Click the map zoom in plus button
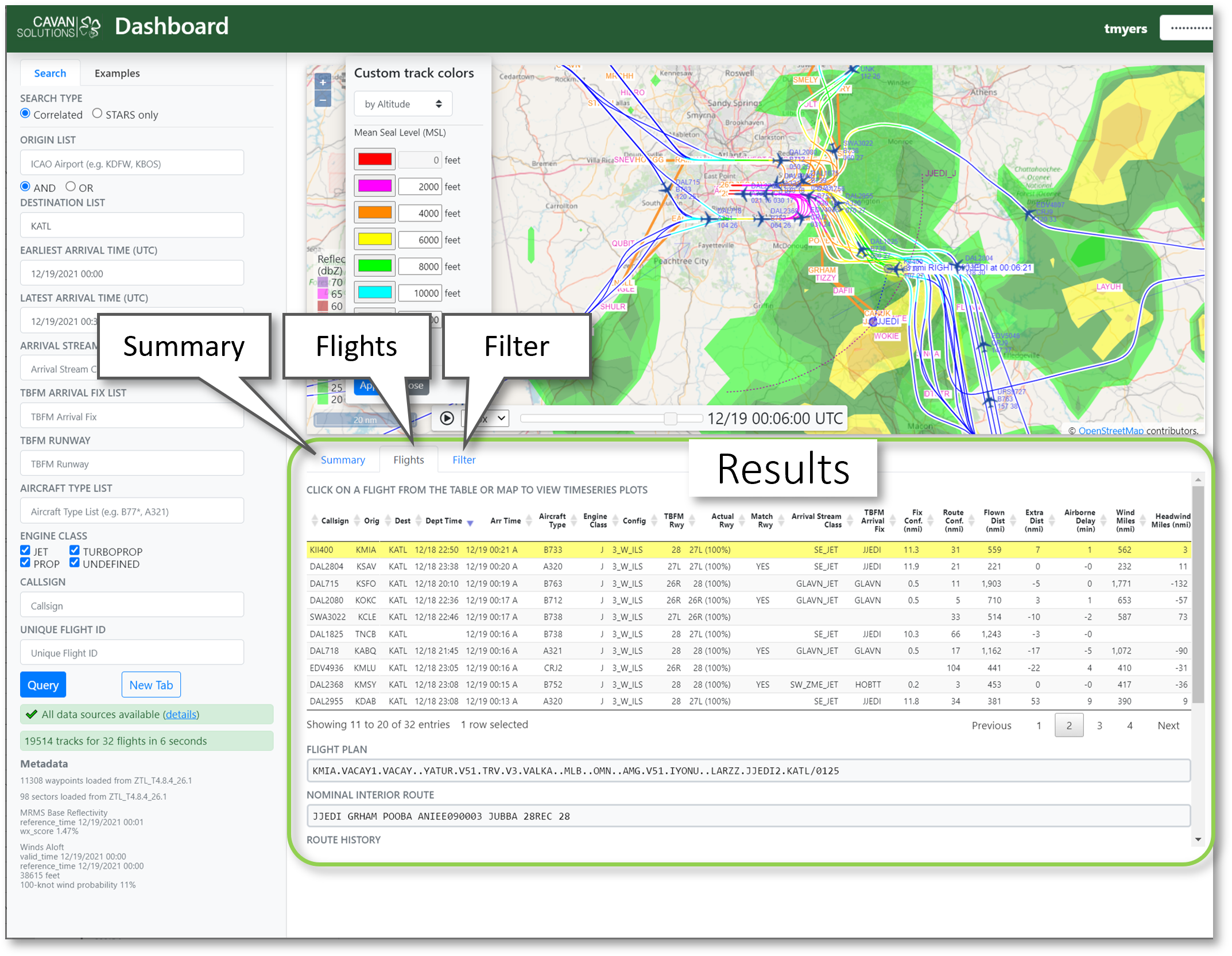Image resolution: width=1232 pixels, height=956 pixels. pyautogui.click(x=323, y=83)
